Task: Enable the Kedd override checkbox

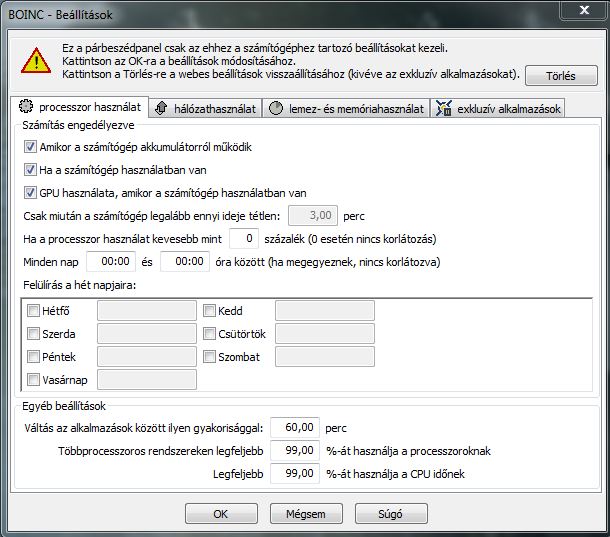Action: click(209, 311)
